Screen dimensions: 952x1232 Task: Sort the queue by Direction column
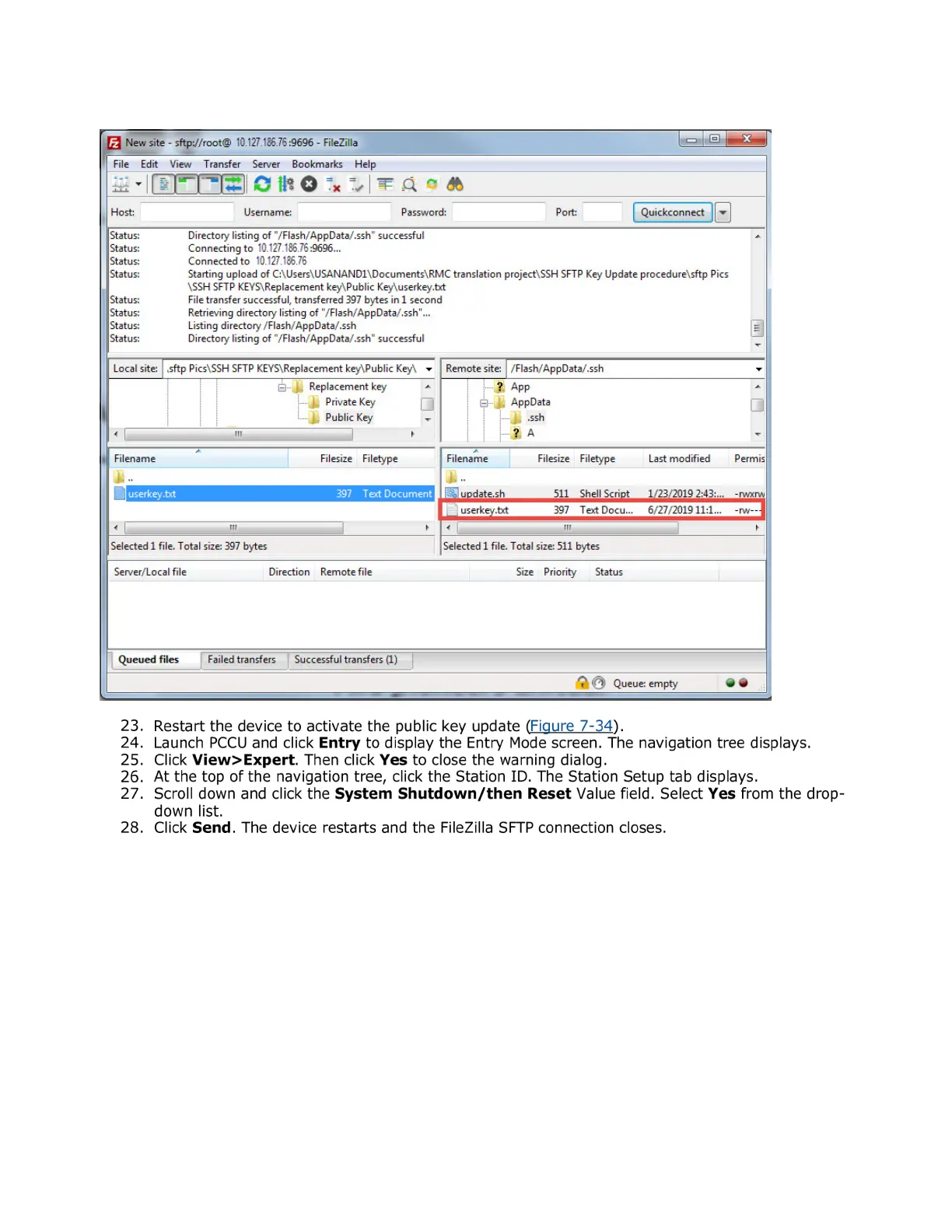tap(289, 572)
